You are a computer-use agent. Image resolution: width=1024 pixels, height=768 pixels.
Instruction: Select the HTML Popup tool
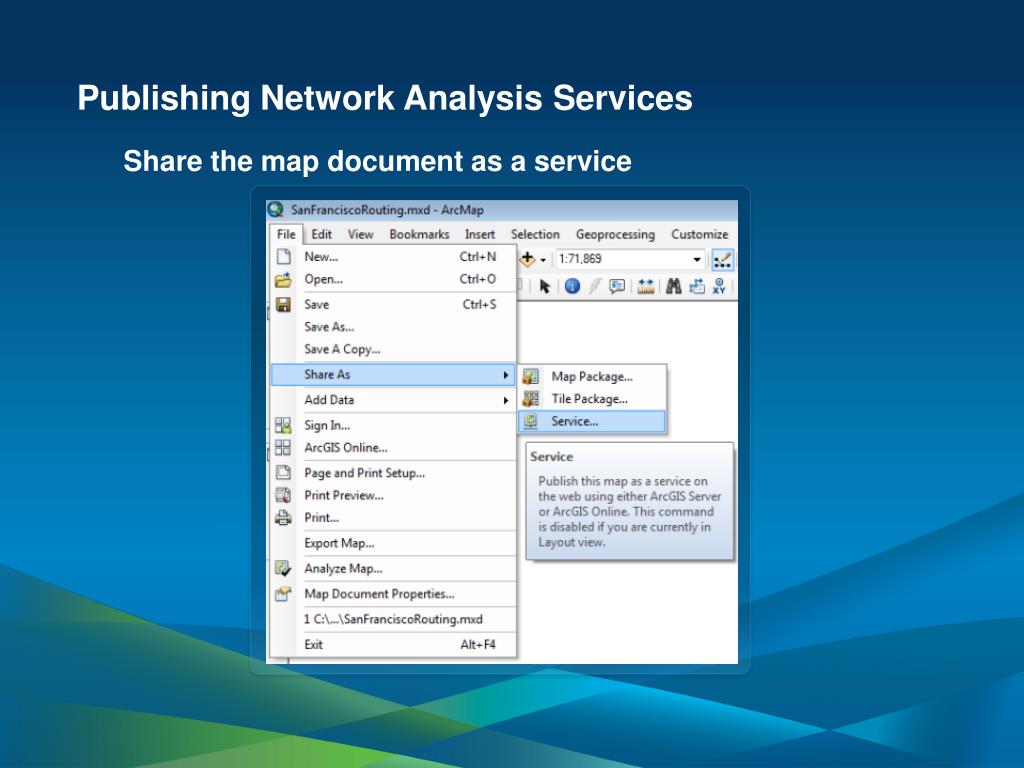pos(616,286)
